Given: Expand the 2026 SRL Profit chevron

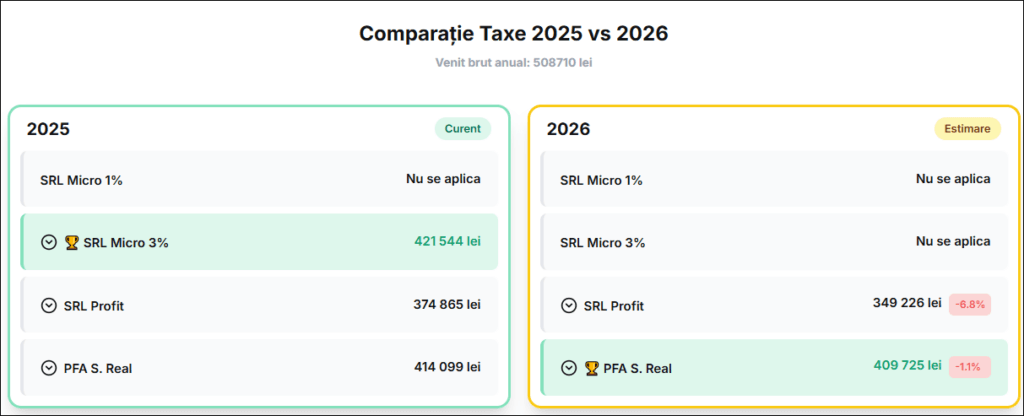Looking at the screenshot, I should point(569,306).
